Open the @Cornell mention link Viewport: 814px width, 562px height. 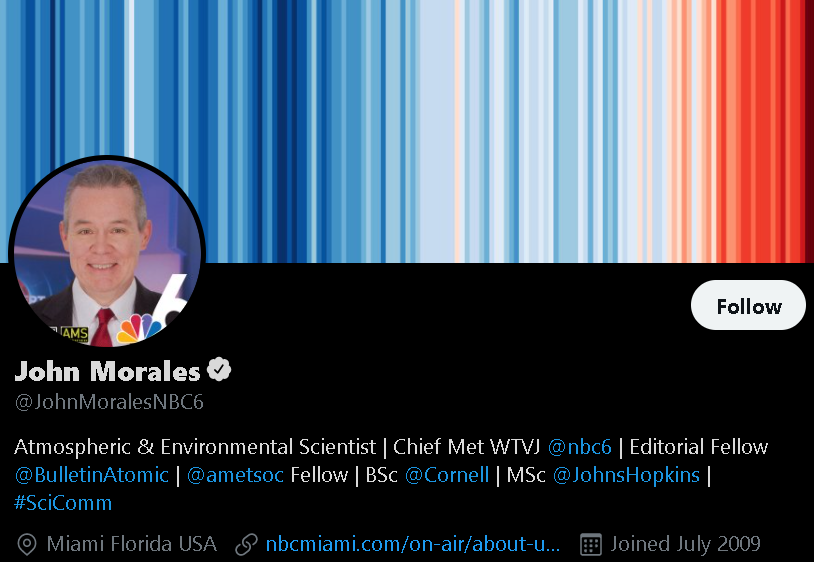pyautogui.click(x=446, y=475)
